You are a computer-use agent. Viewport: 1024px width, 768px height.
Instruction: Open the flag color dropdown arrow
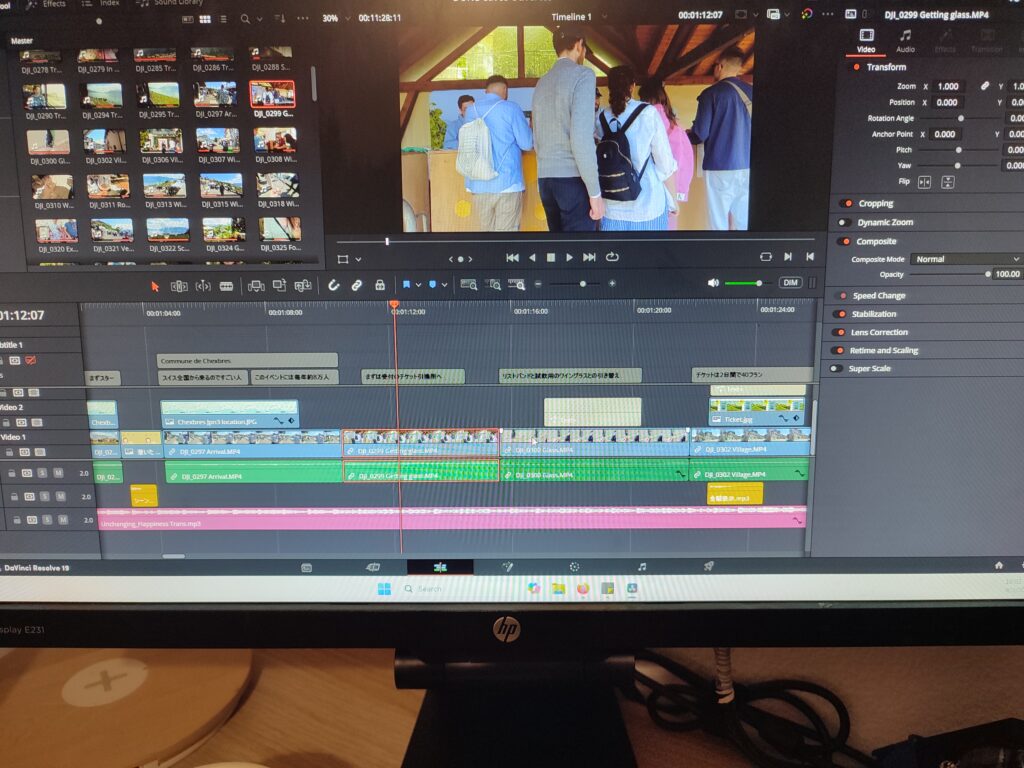pos(418,285)
